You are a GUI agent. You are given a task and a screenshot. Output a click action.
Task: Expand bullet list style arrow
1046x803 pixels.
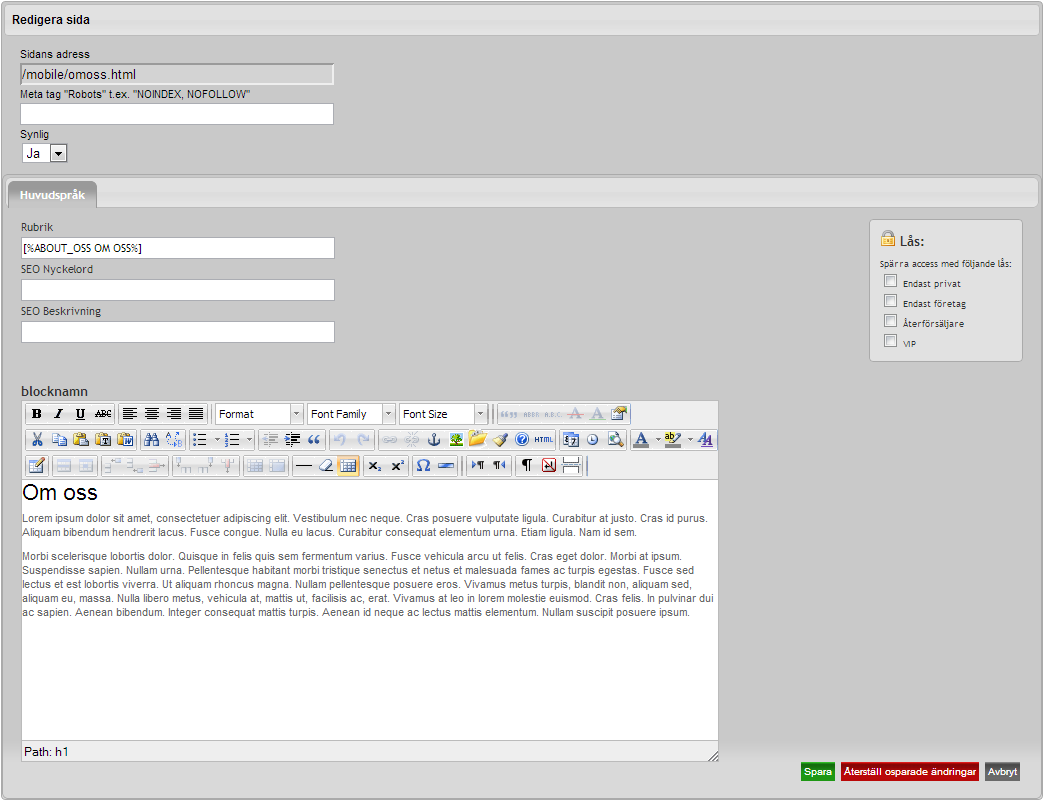pos(217,440)
